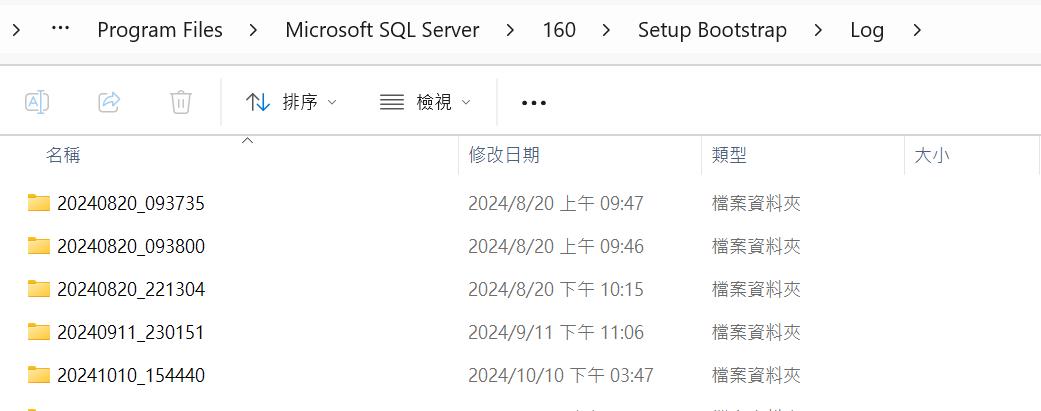1041x411 pixels.
Task: Expand chevron between Program Files and Microsoft SQL Server
Action: tap(254, 30)
